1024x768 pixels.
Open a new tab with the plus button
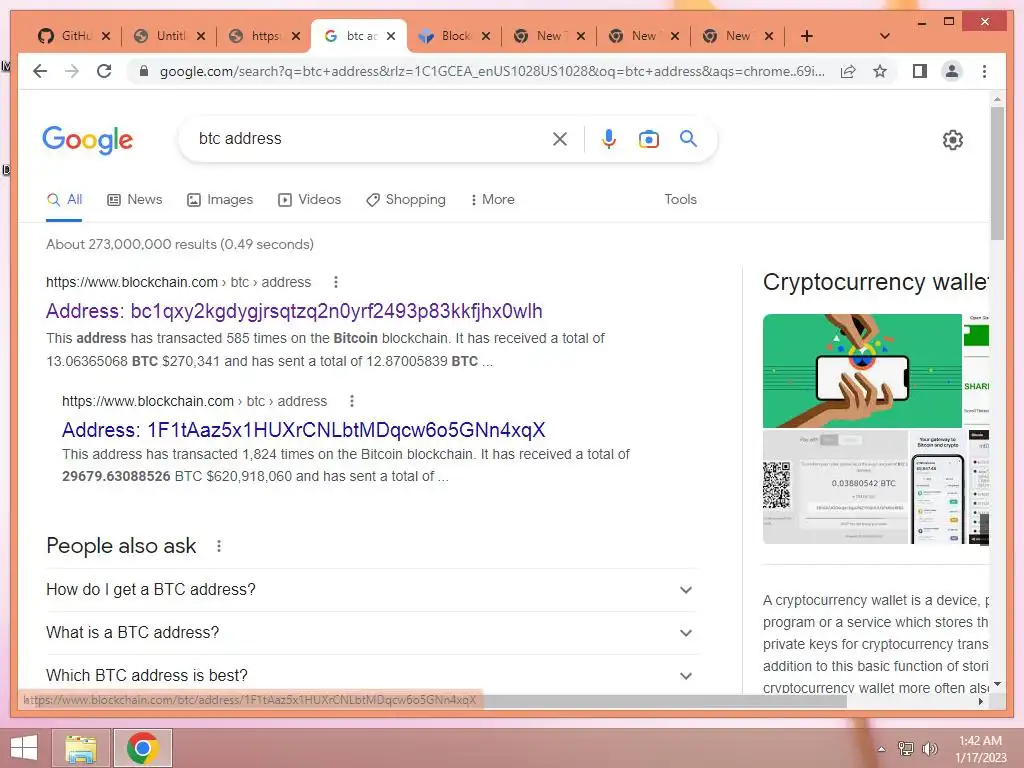click(807, 36)
